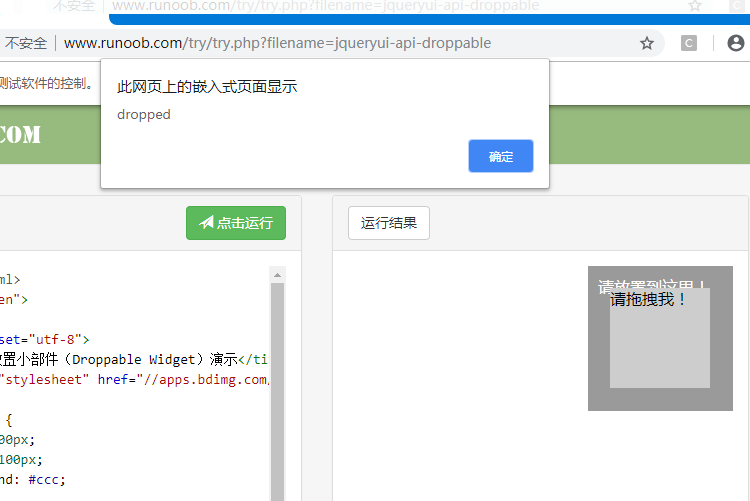Click the code editor scrollbar thumb
This screenshot has width=750, height=501.
[277, 391]
